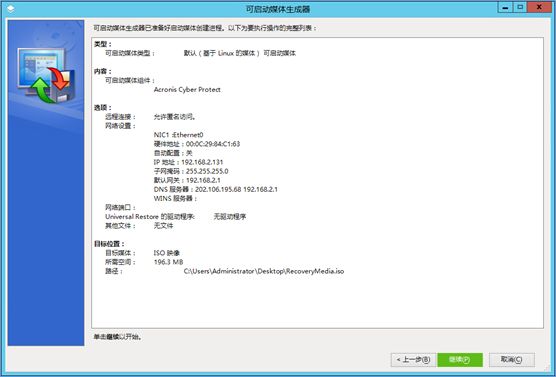Close the bootable media builder window
This screenshot has width=556, height=377.
[539, 7]
